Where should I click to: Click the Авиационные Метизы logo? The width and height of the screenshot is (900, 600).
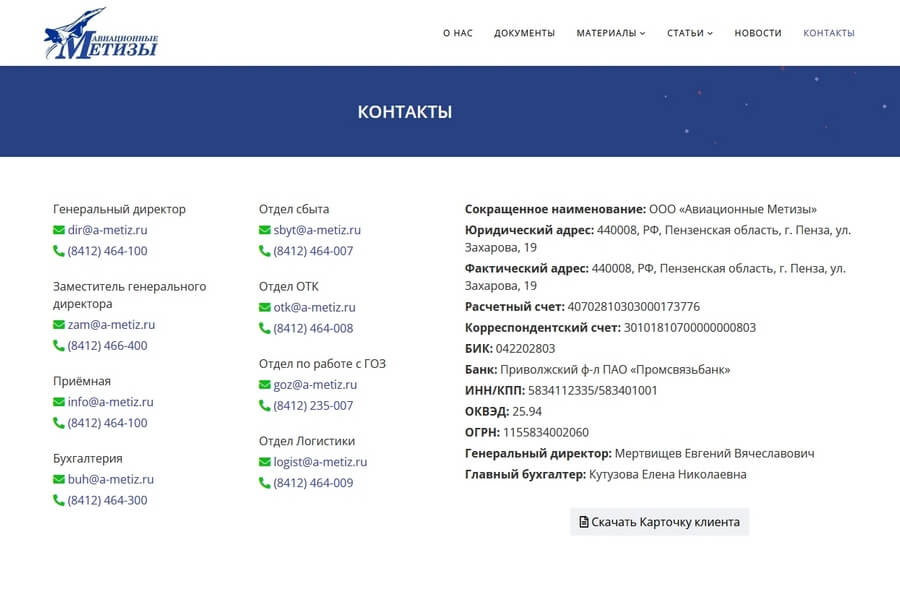pyautogui.click(x=101, y=33)
